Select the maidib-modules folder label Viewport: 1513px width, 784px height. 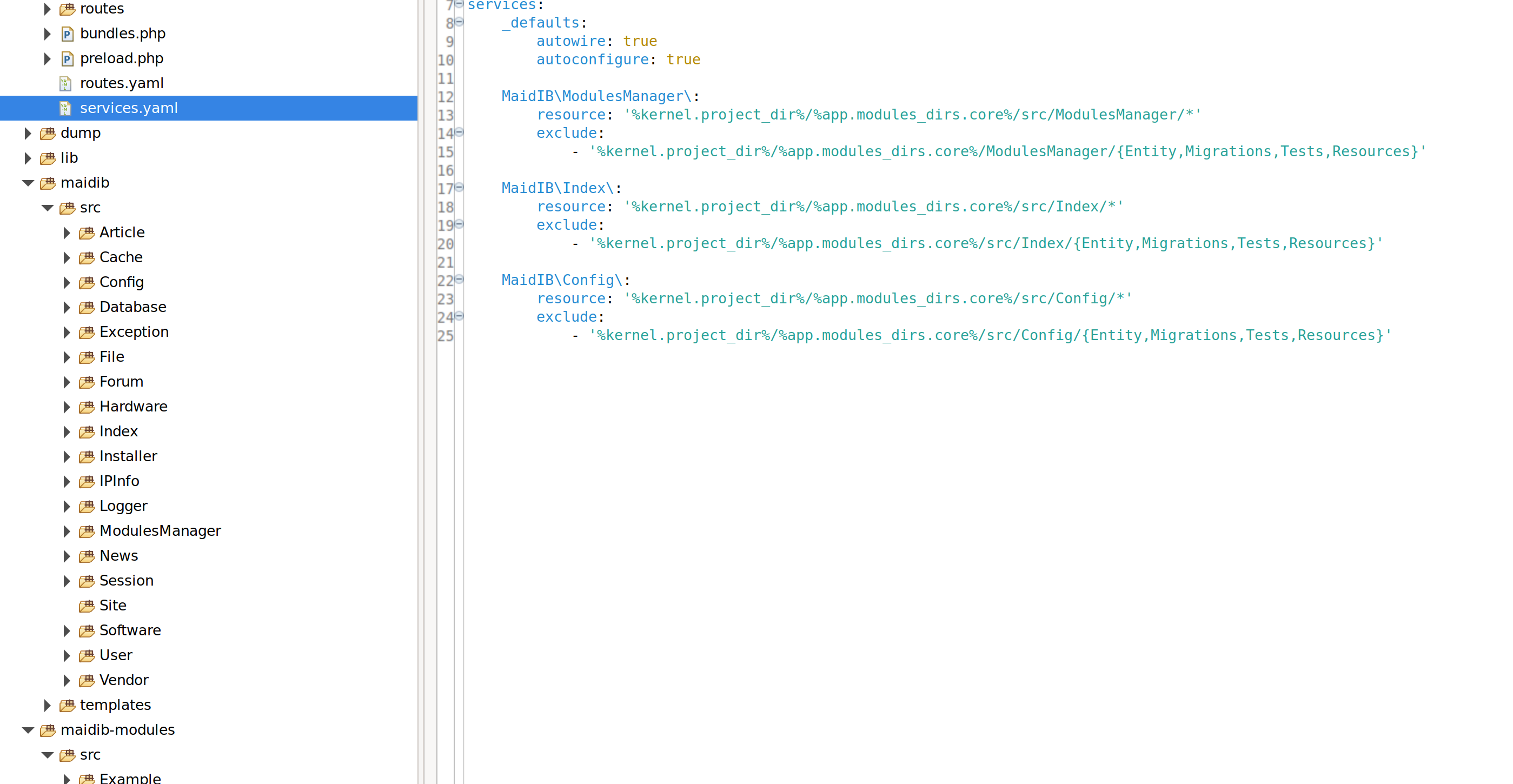point(117,729)
